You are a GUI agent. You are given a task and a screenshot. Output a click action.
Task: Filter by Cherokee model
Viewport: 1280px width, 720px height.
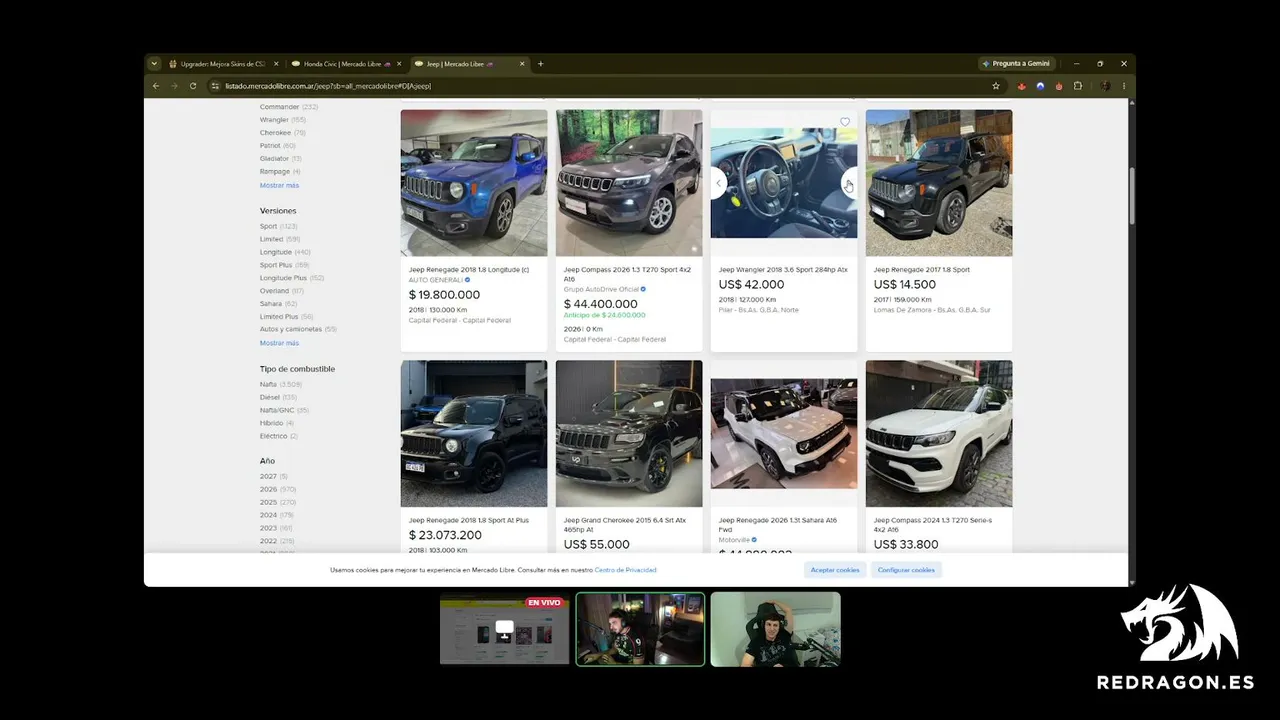[x=283, y=133]
